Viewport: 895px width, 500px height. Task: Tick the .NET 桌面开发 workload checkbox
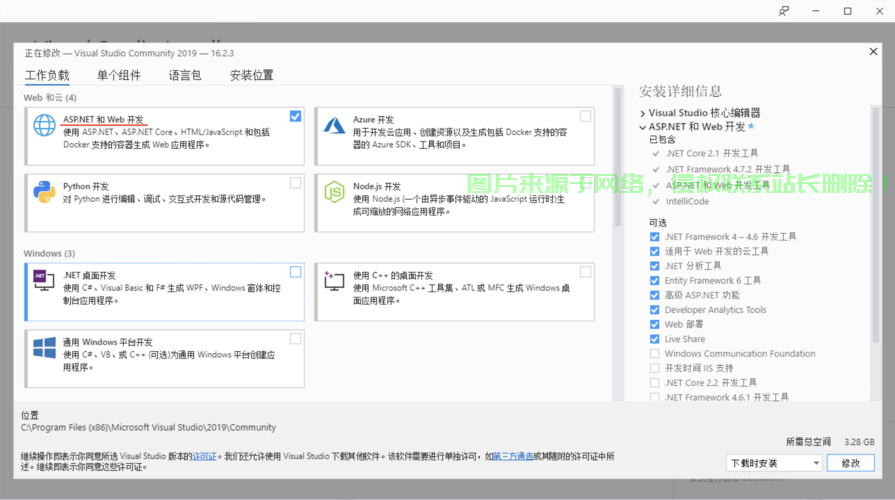pyautogui.click(x=295, y=272)
